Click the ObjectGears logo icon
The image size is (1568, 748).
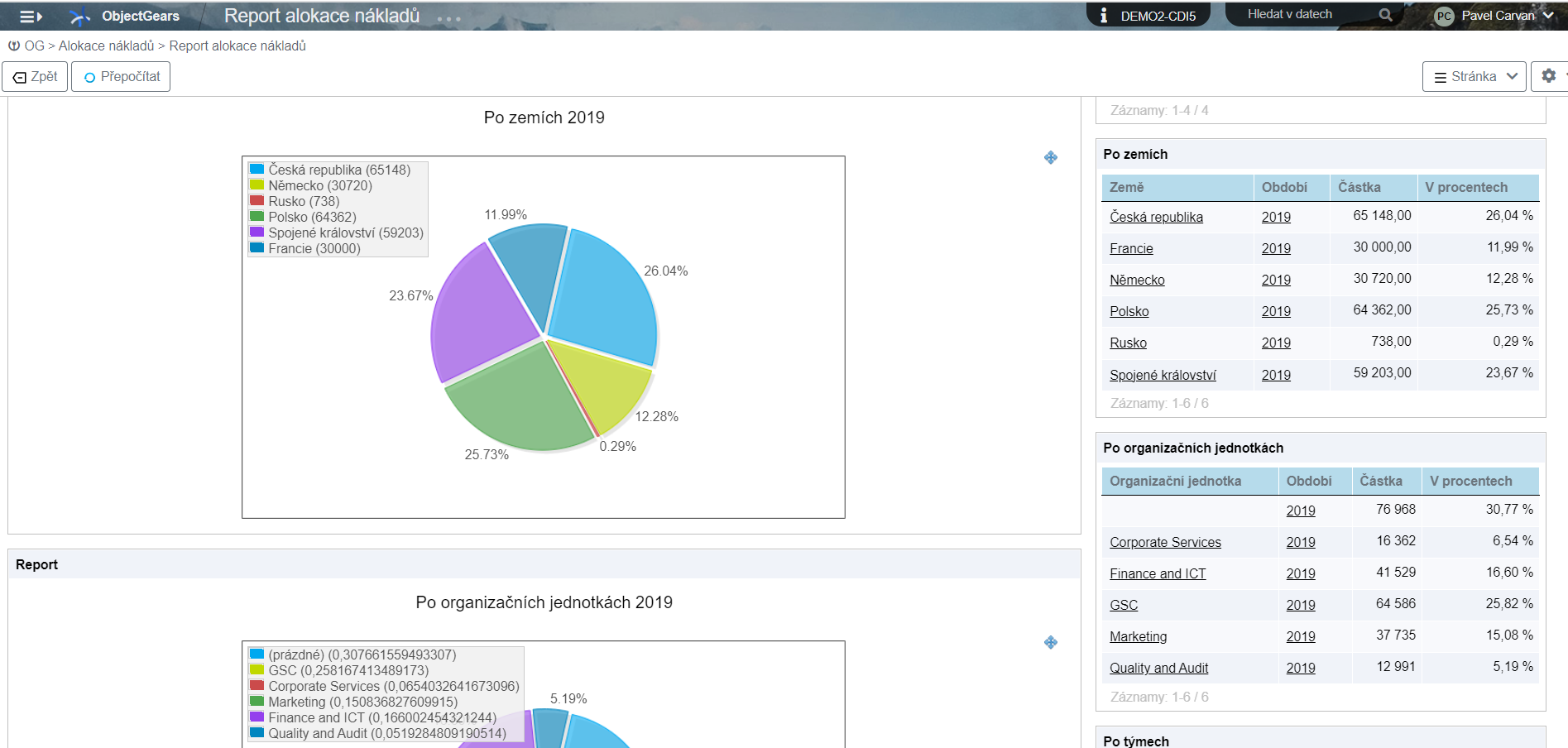pyautogui.click(x=79, y=17)
